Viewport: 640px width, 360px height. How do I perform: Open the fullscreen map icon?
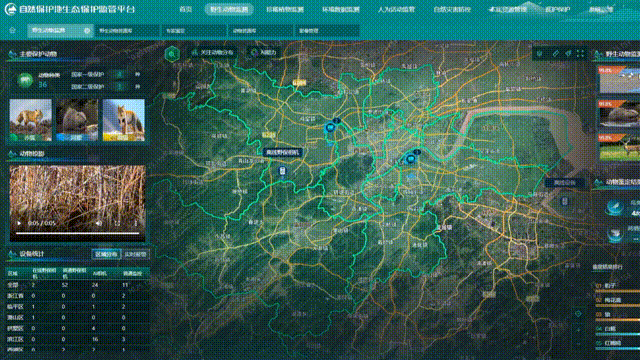(x=580, y=53)
